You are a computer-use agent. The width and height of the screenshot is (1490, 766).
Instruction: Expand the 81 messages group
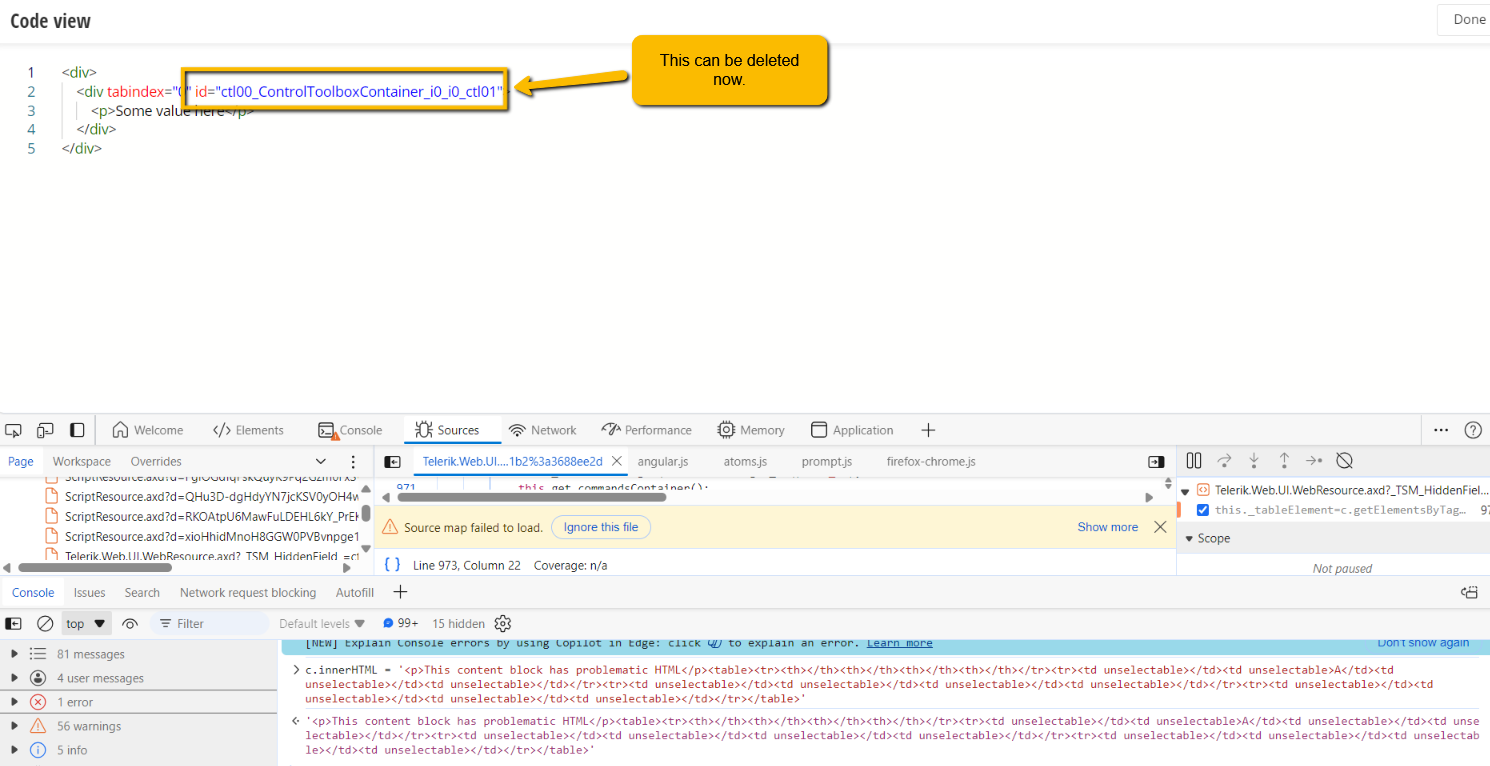click(x=14, y=654)
